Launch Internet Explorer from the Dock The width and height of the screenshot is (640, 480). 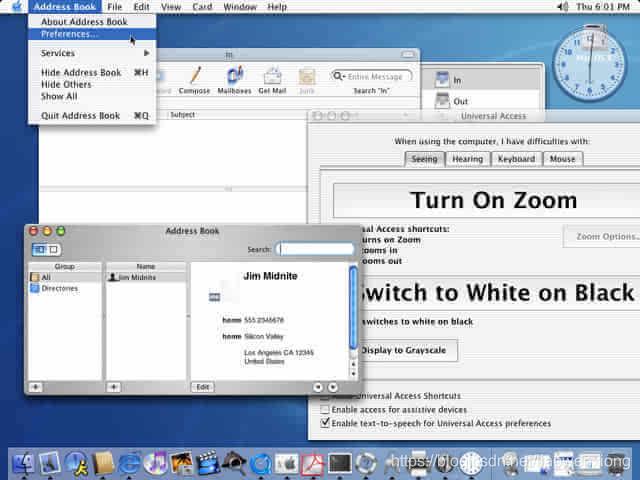(129, 463)
